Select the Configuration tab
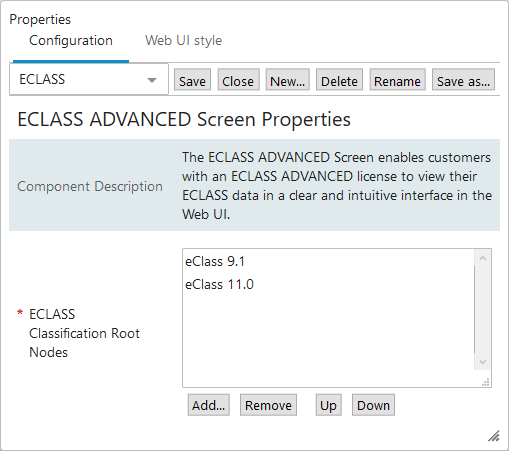This screenshot has height=451, width=509. [71, 41]
